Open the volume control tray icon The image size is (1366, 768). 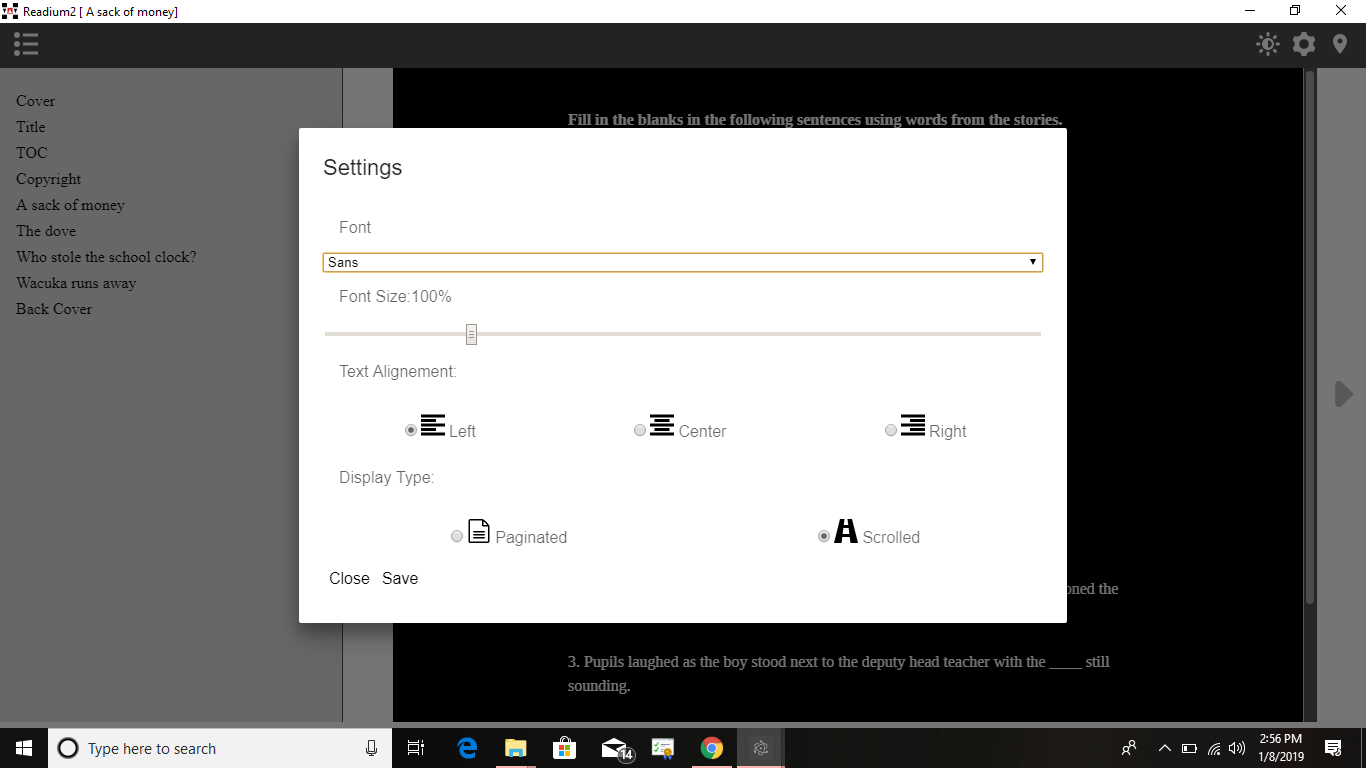(x=1237, y=748)
